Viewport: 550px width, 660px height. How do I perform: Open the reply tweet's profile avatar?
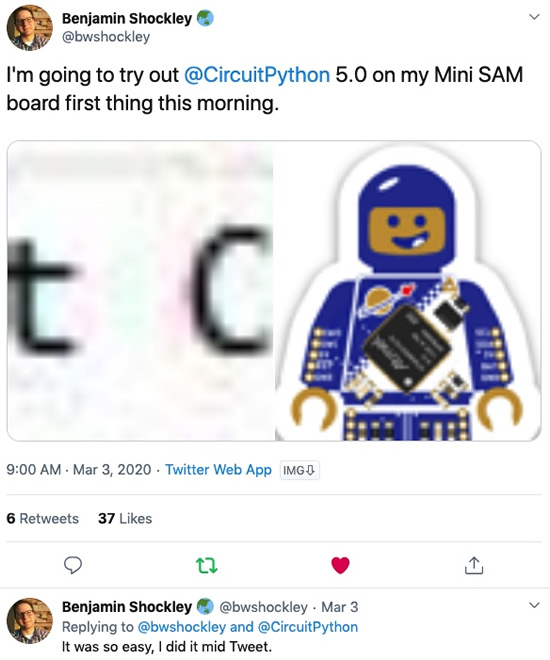pos(29,620)
